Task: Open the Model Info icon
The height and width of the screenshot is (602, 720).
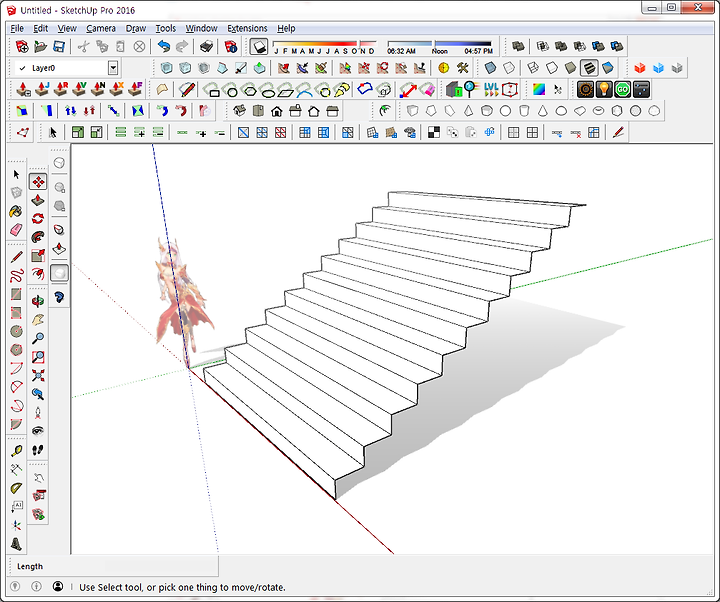Action: tap(231, 46)
